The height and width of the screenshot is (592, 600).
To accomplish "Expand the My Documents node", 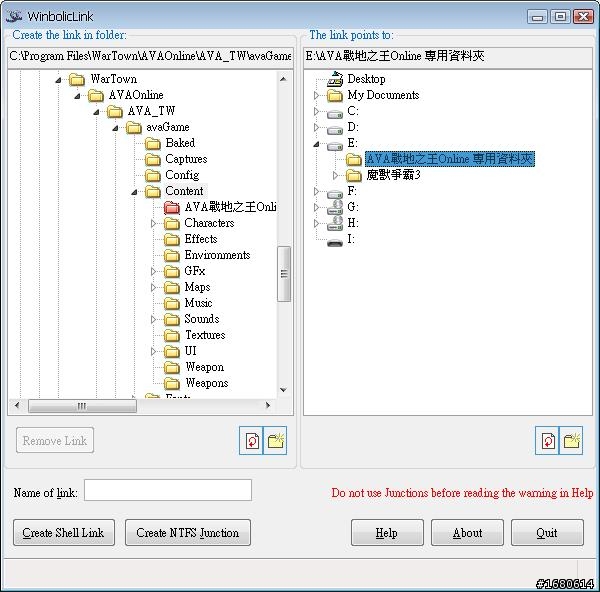I will point(316,95).
